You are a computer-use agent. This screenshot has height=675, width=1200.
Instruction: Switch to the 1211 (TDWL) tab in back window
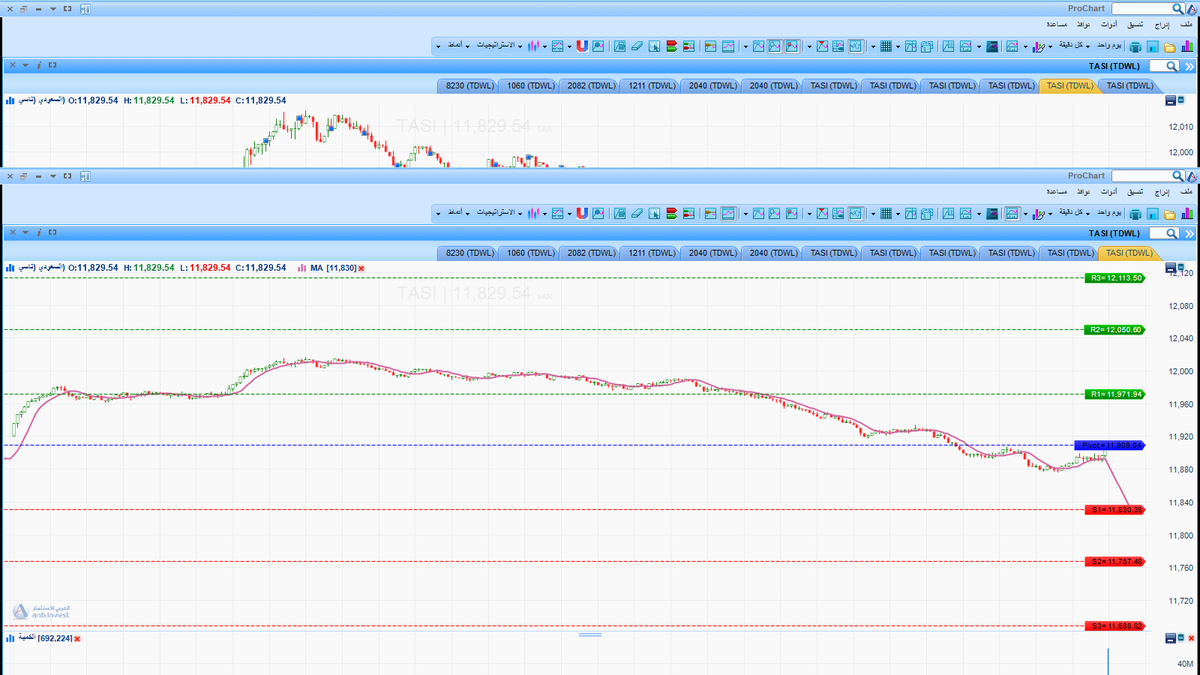click(650, 85)
